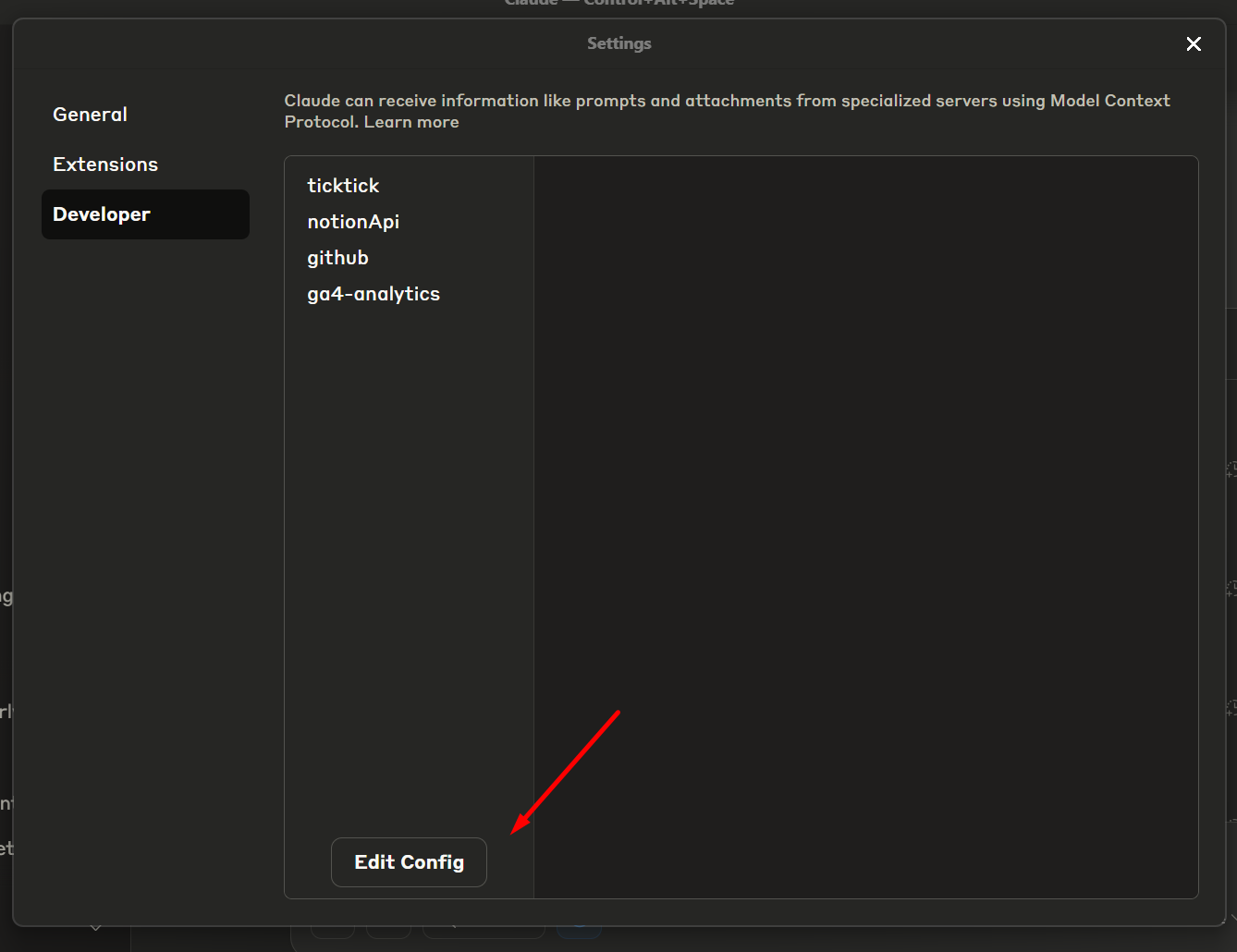Follow the Learn more link
The height and width of the screenshot is (952, 1237).
coord(411,122)
